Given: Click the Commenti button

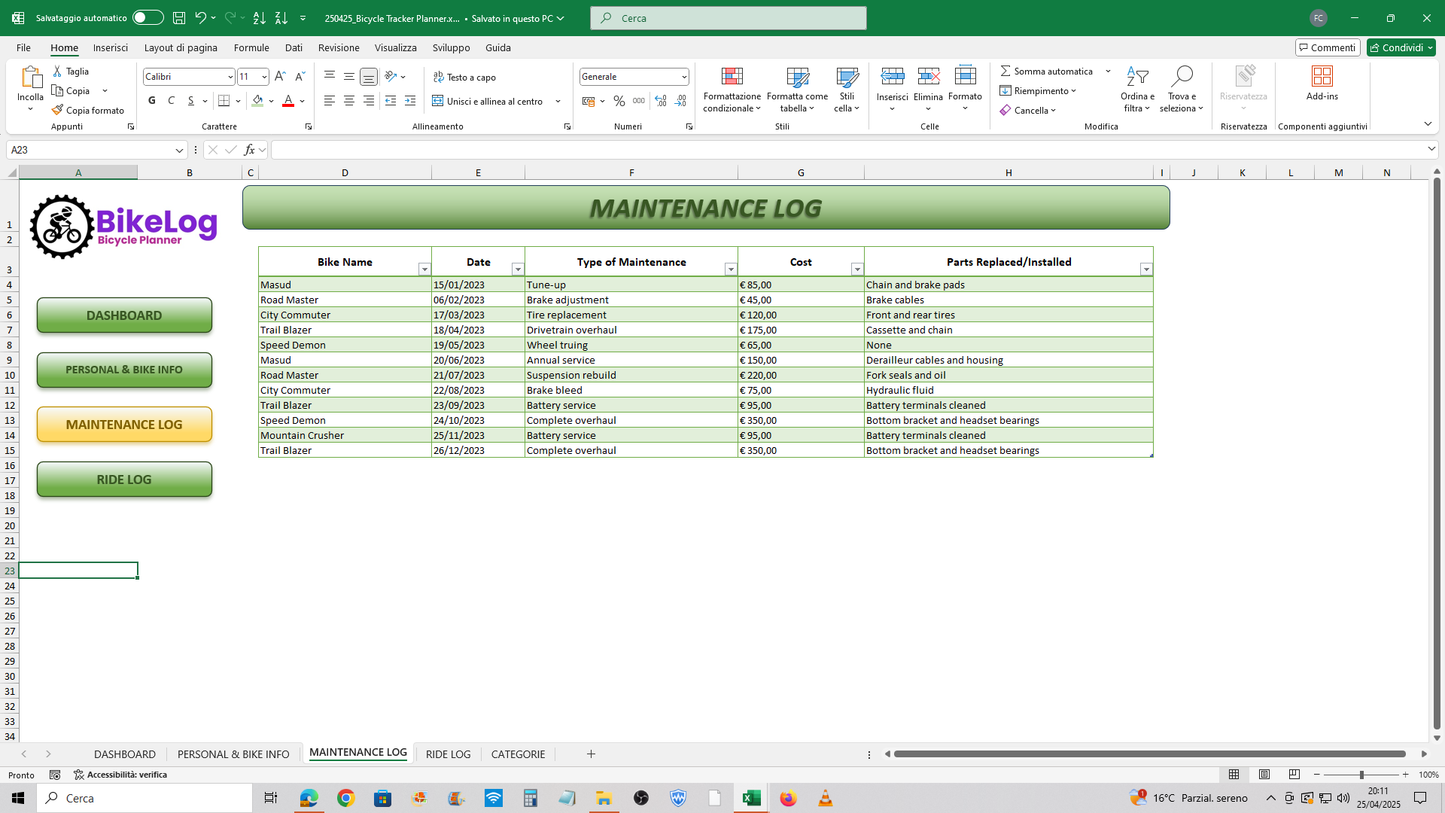Looking at the screenshot, I should pyautogui.click(x=1327, y=48).
